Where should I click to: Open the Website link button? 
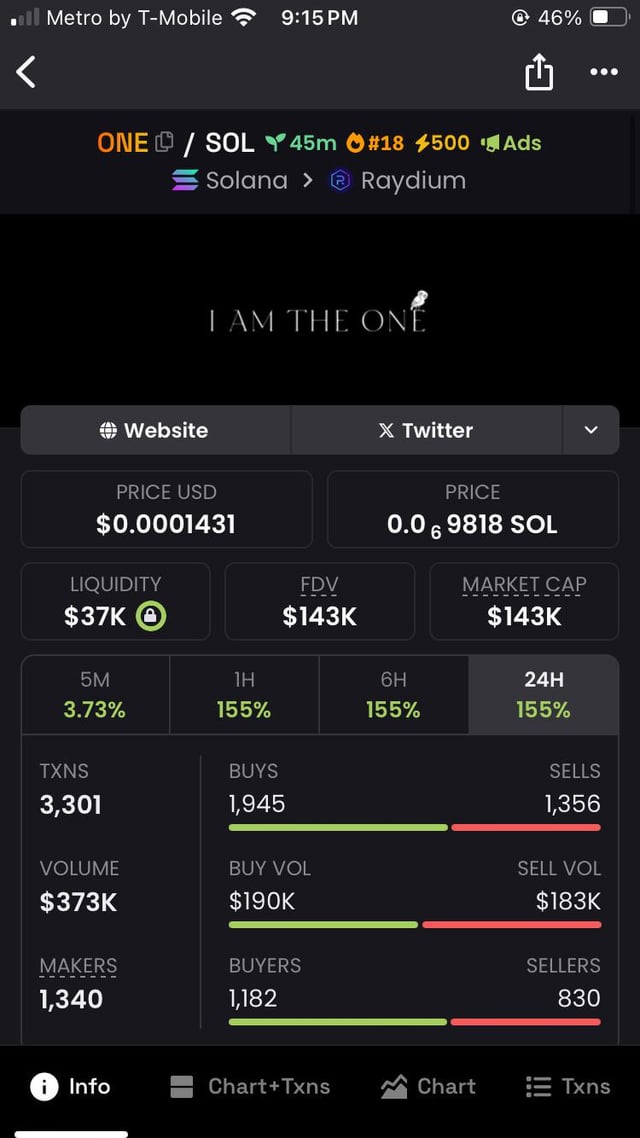click(x=155, y=430)
